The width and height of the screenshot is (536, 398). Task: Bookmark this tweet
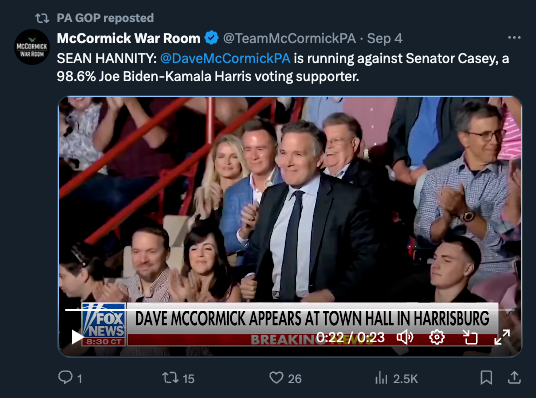486,378
